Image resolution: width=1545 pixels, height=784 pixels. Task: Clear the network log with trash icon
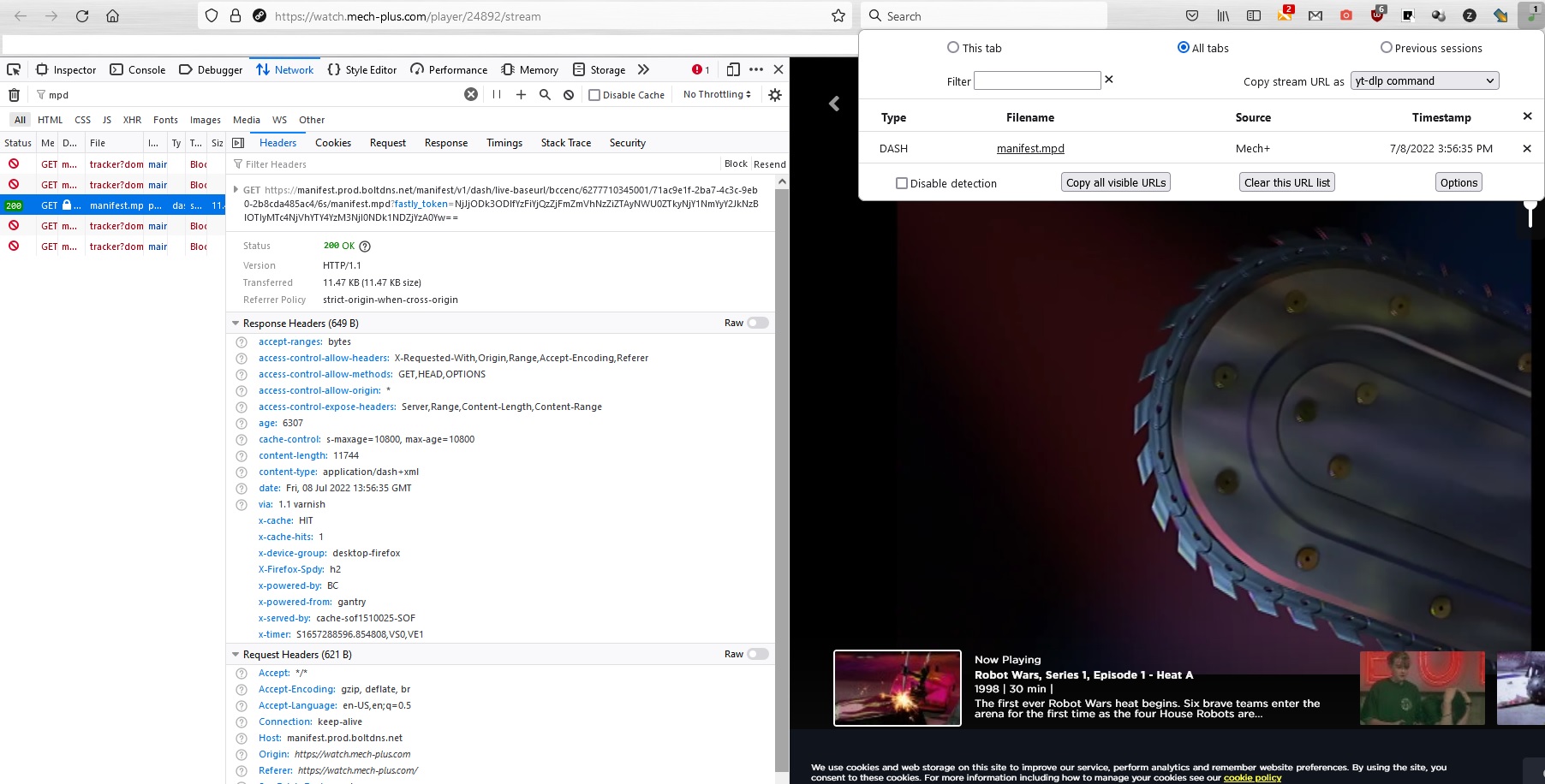[x=14, y=95]
